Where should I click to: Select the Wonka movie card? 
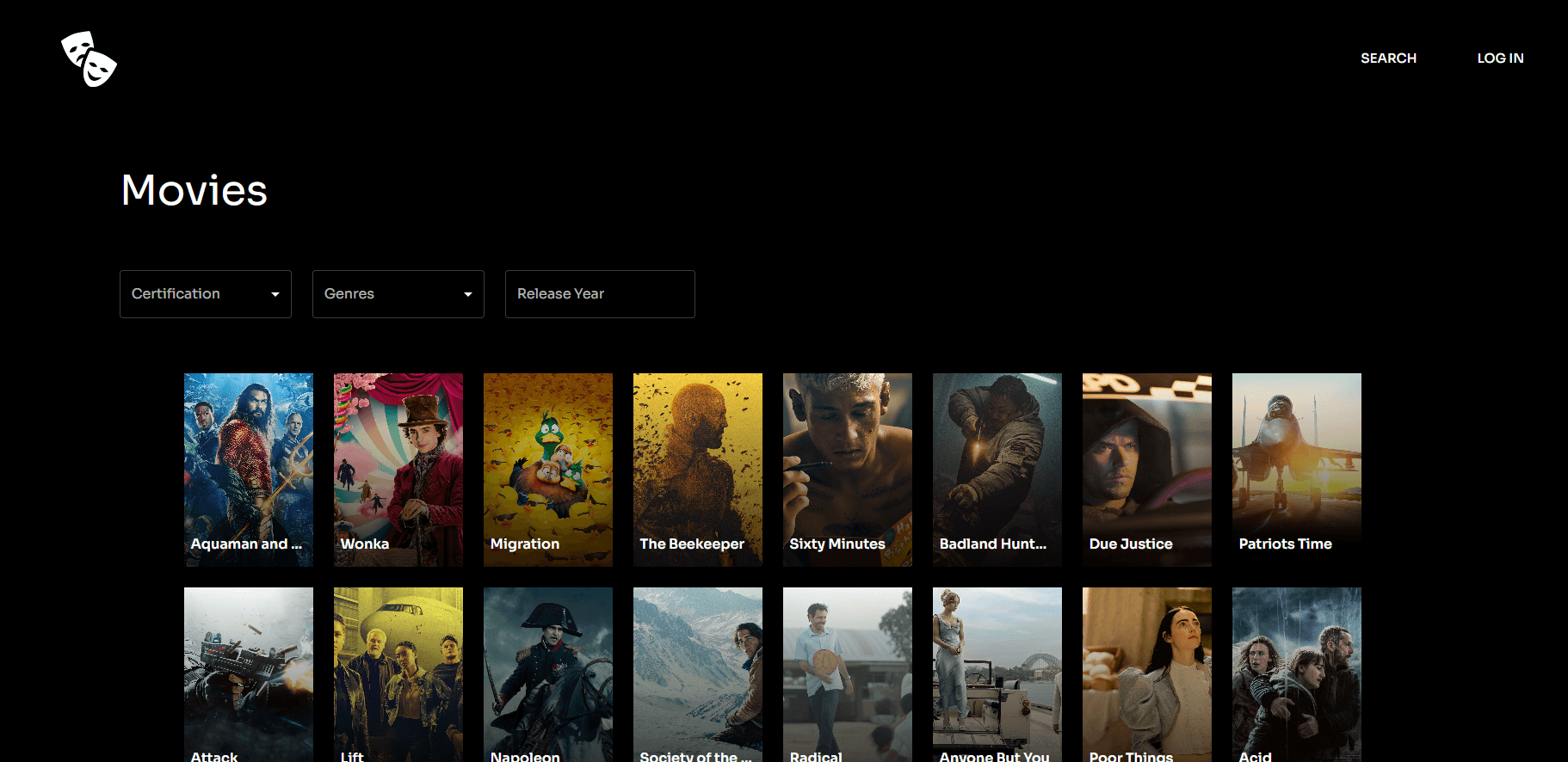(x=398, y=470)
